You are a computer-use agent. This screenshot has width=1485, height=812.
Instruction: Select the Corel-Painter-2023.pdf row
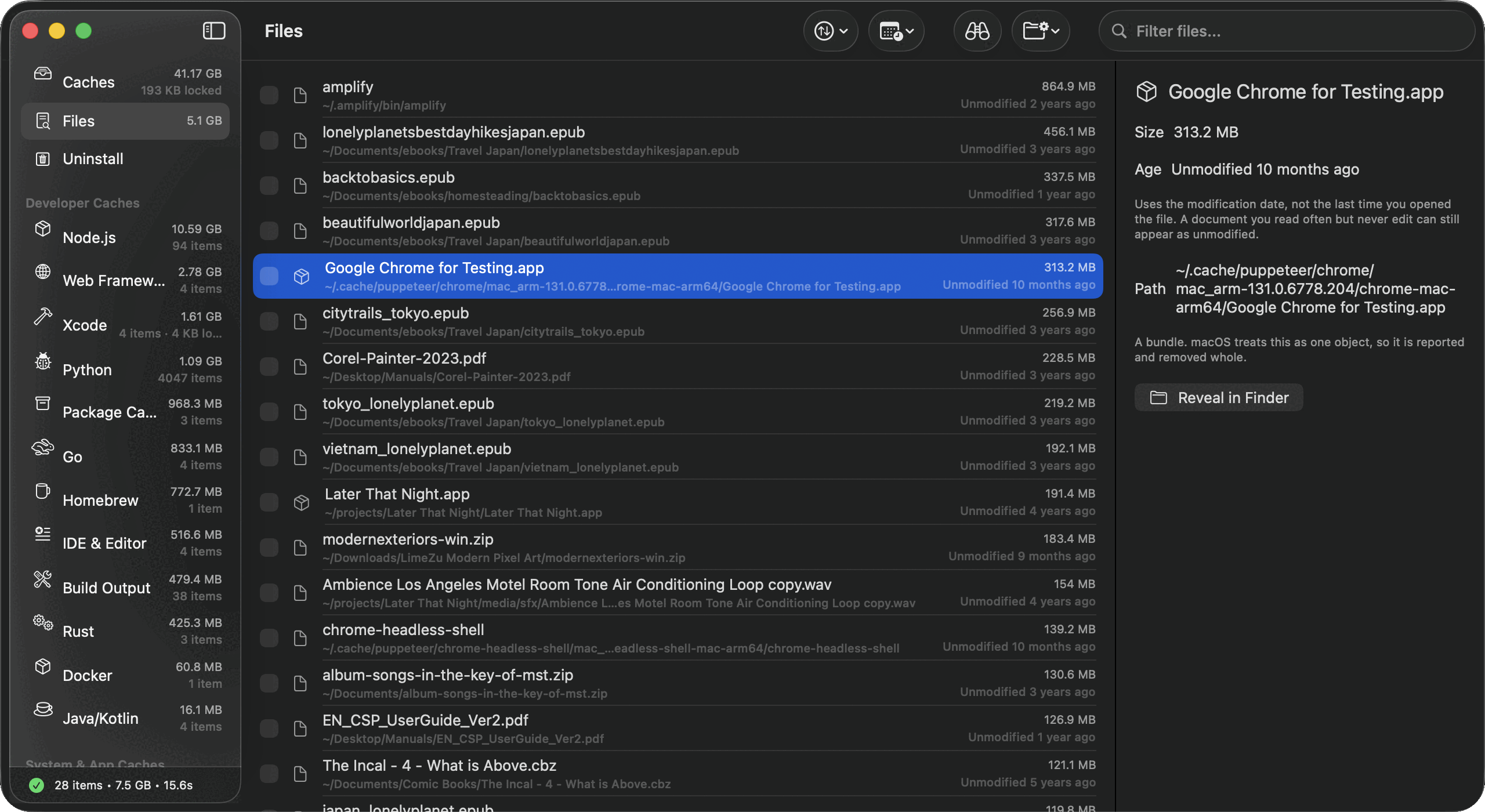click(x=678, y=367)
